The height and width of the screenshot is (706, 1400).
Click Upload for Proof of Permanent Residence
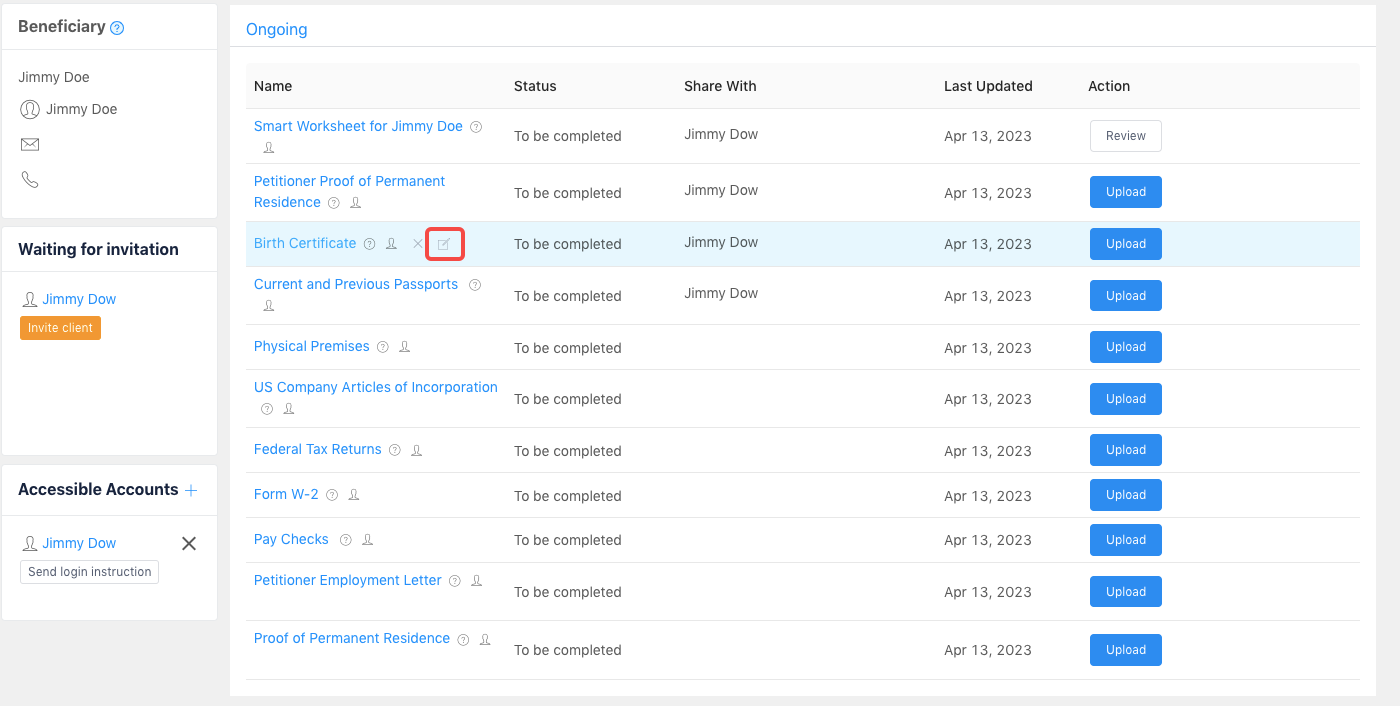tap(1125, 650)
